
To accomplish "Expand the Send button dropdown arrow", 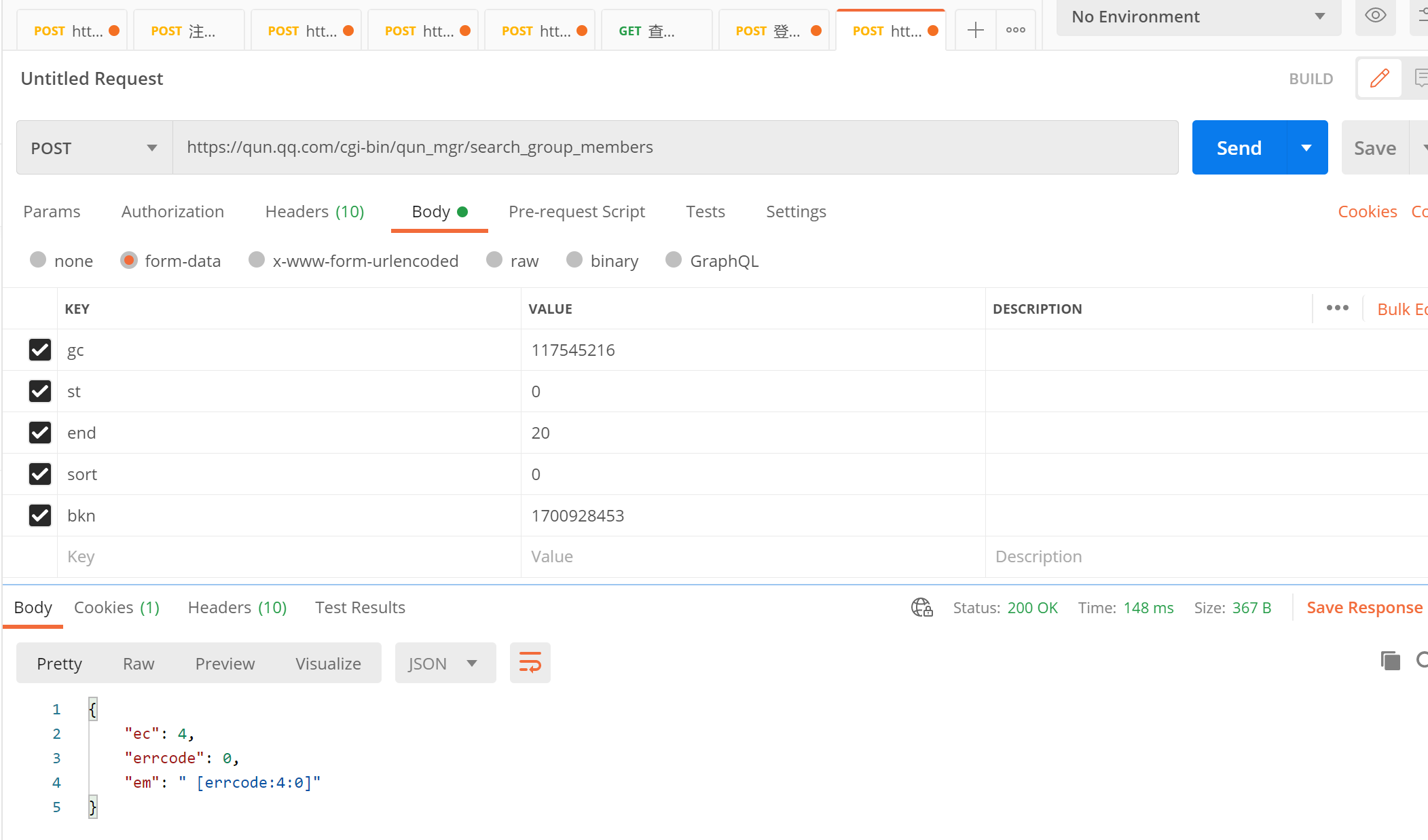I will (x=1306, y=148).
